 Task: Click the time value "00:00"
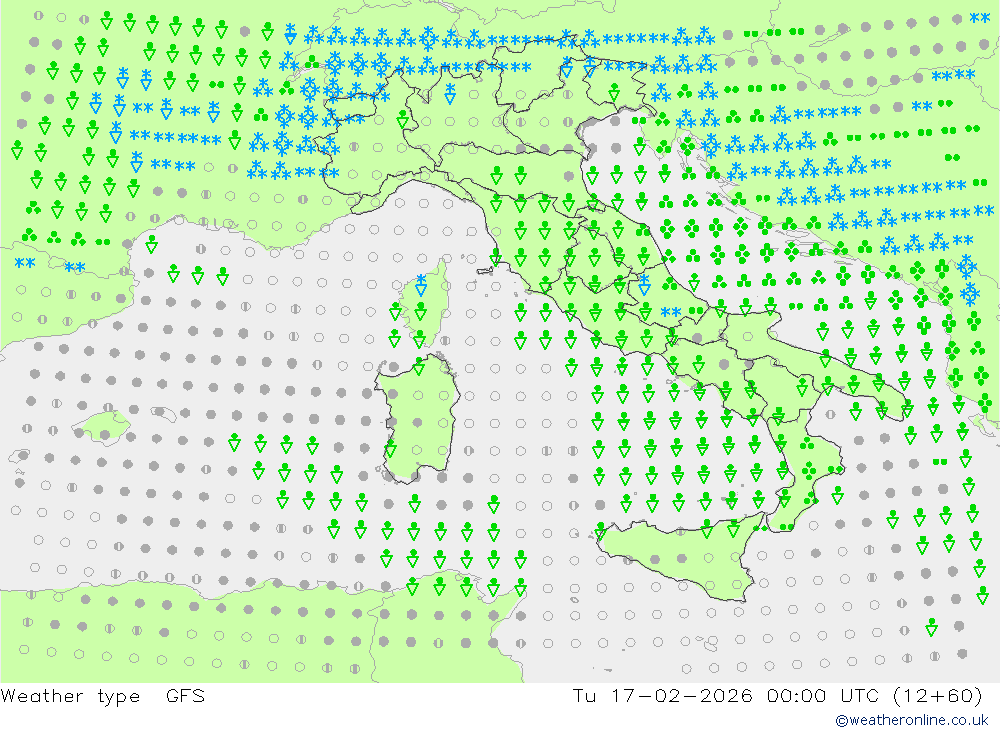pyautogui.click(x=797, y=695)
